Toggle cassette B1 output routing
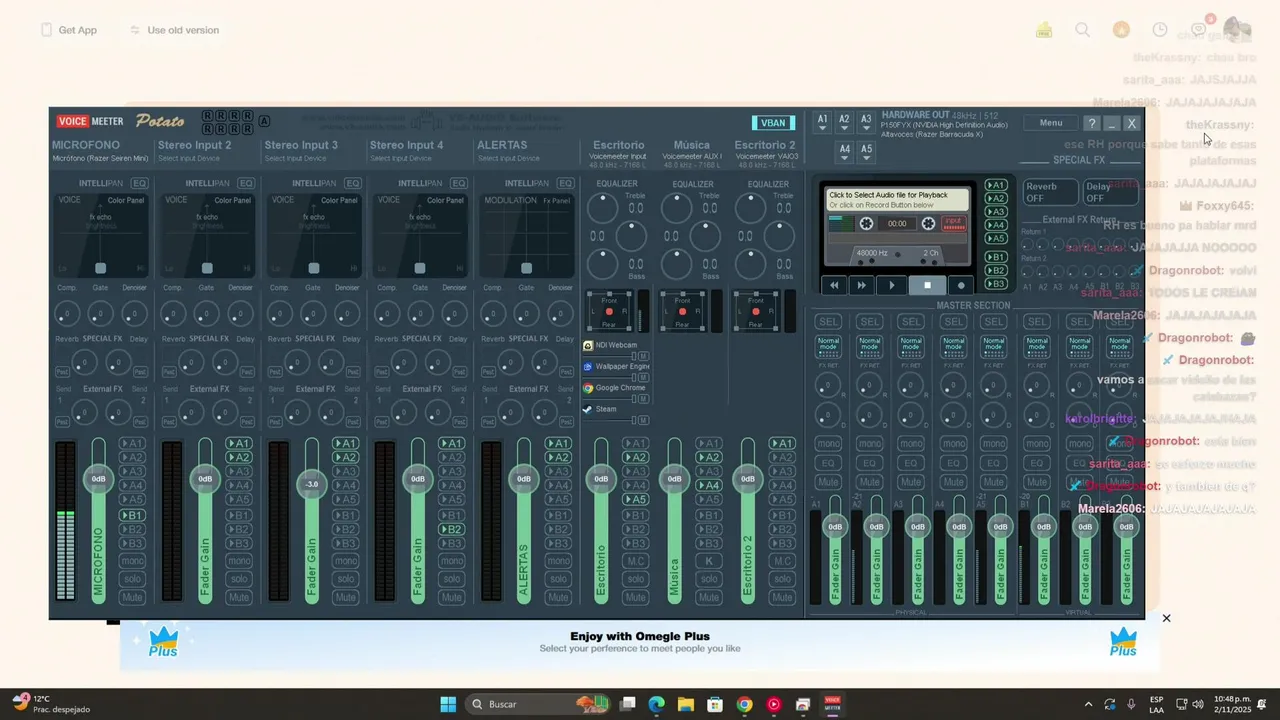This screenshot has width=1280, height=720. pyautogui.click(x=995, y=258)
